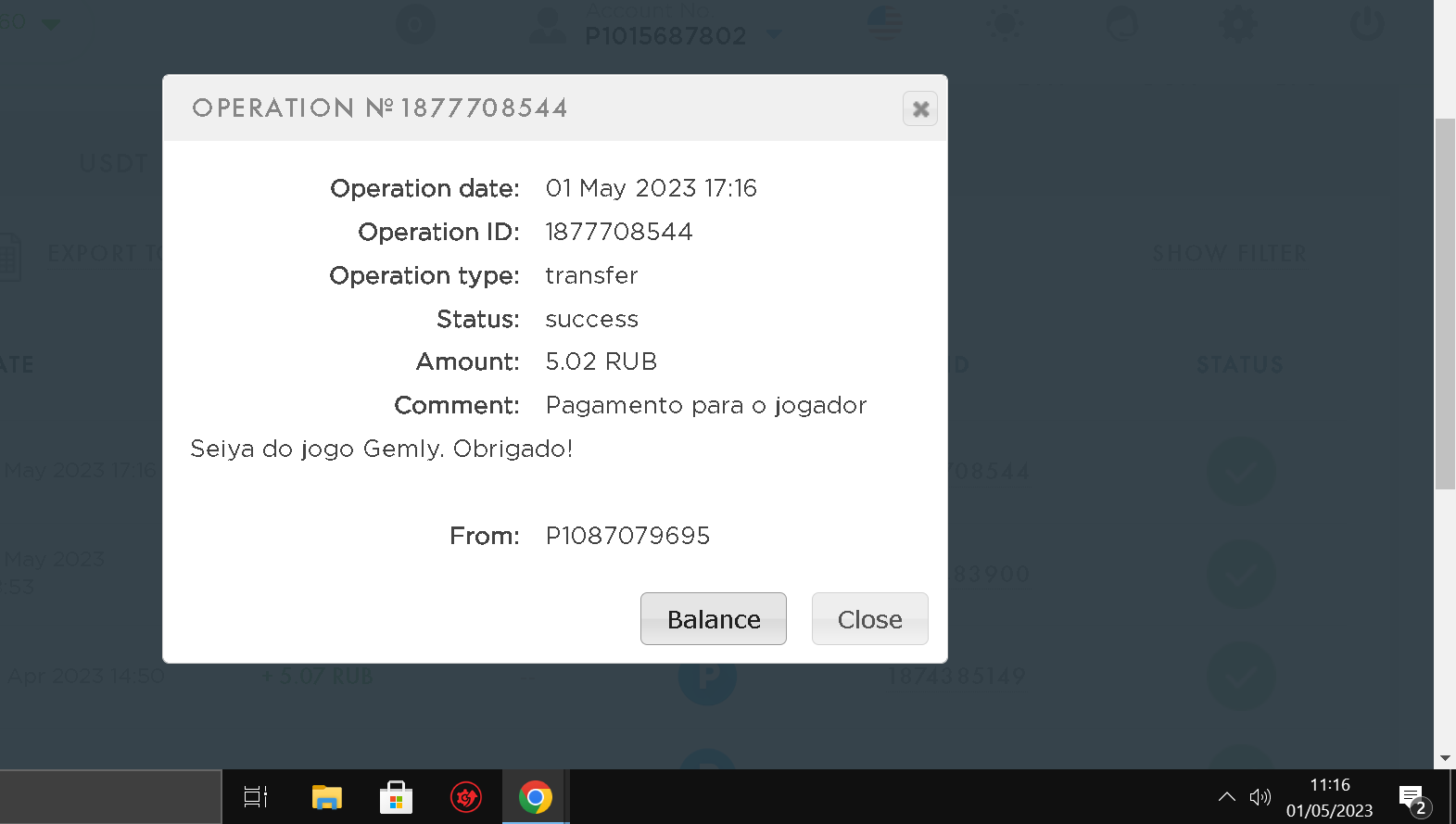
Task: Expand the green balance dropdown arrow
Action: point(51,24)
